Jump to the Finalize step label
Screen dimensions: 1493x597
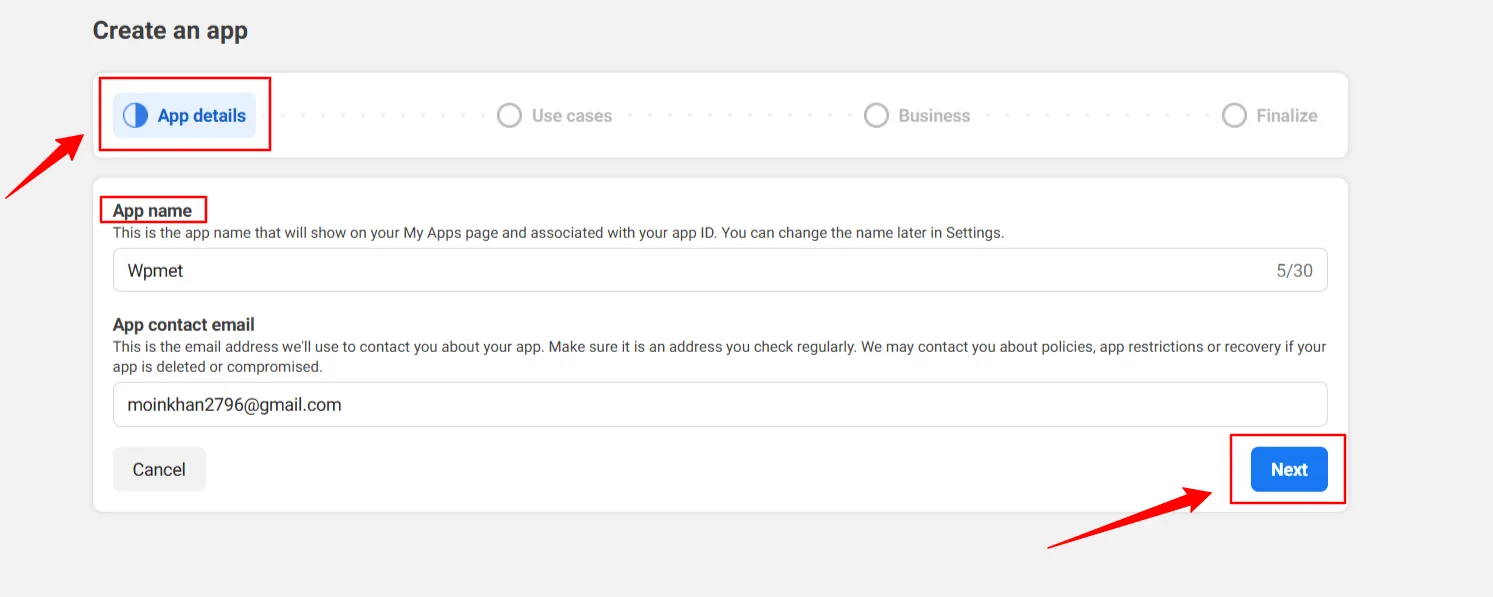[1287, 116]
